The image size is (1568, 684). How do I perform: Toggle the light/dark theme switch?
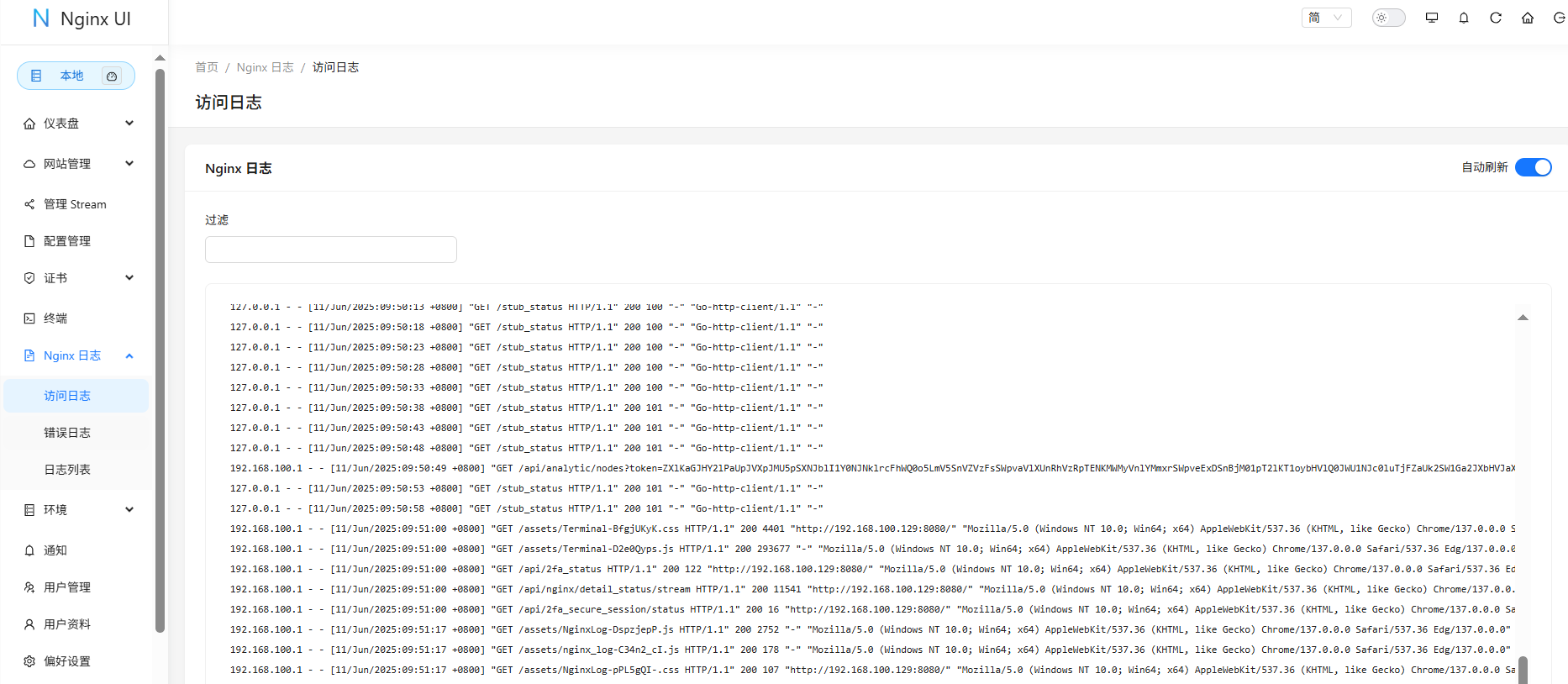(1388, 18)
